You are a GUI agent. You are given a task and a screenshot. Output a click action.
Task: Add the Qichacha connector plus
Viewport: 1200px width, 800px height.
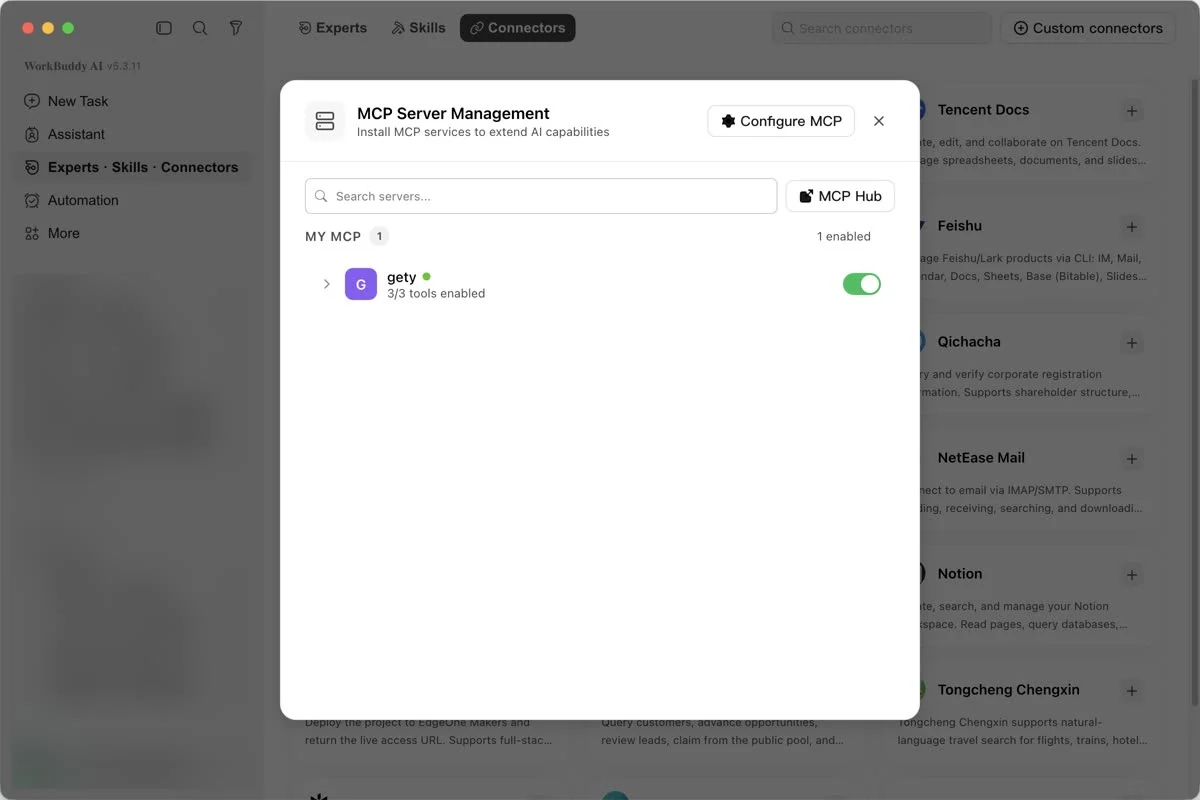click(x=1132, y=343)
